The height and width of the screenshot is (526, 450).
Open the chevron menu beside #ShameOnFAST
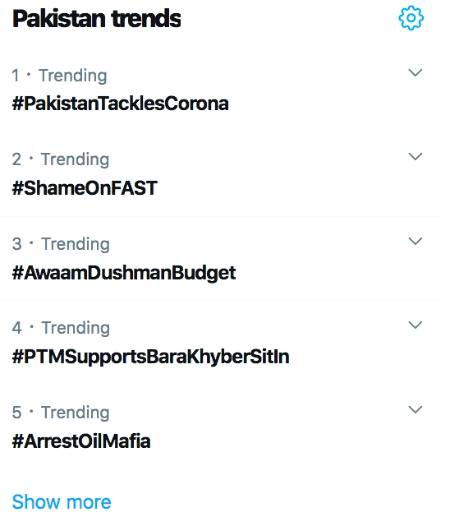415,156
